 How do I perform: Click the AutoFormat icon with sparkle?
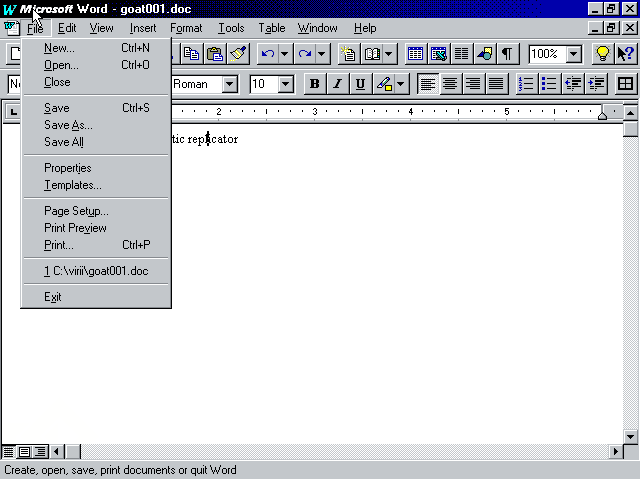point(349,54)
